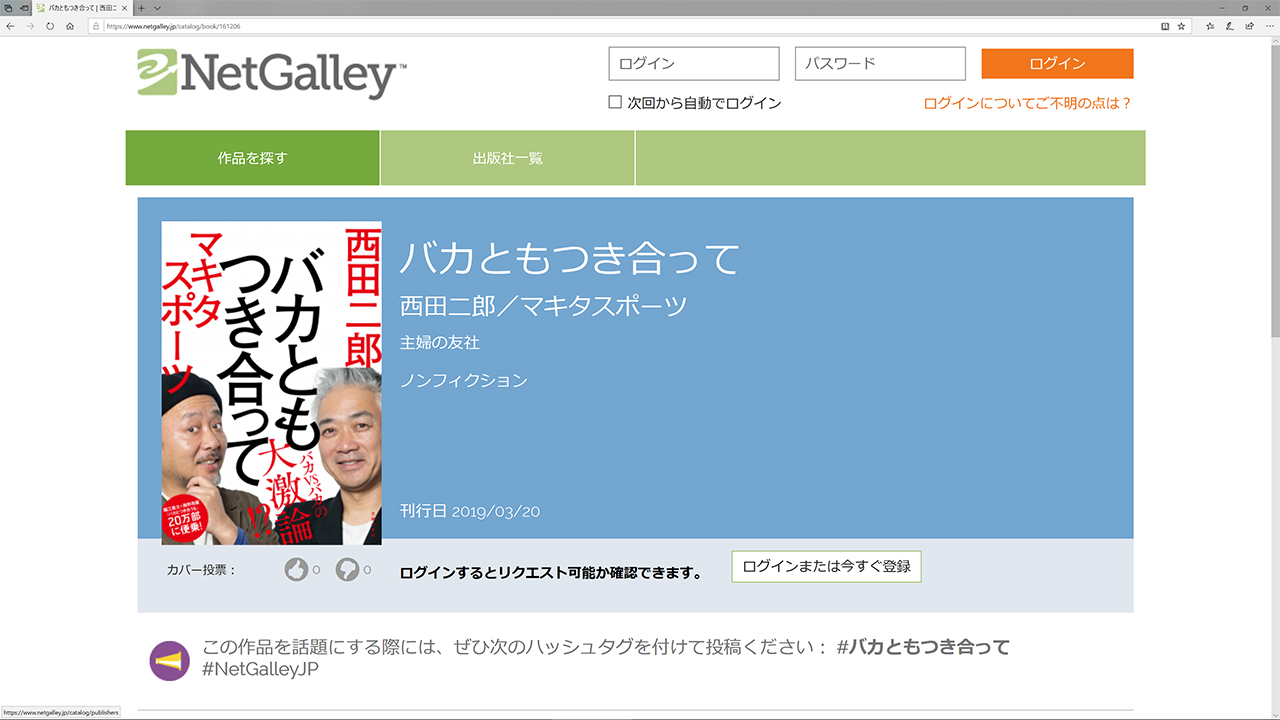
Task: Click the カバー投票 label
Action: coord(201,570)
